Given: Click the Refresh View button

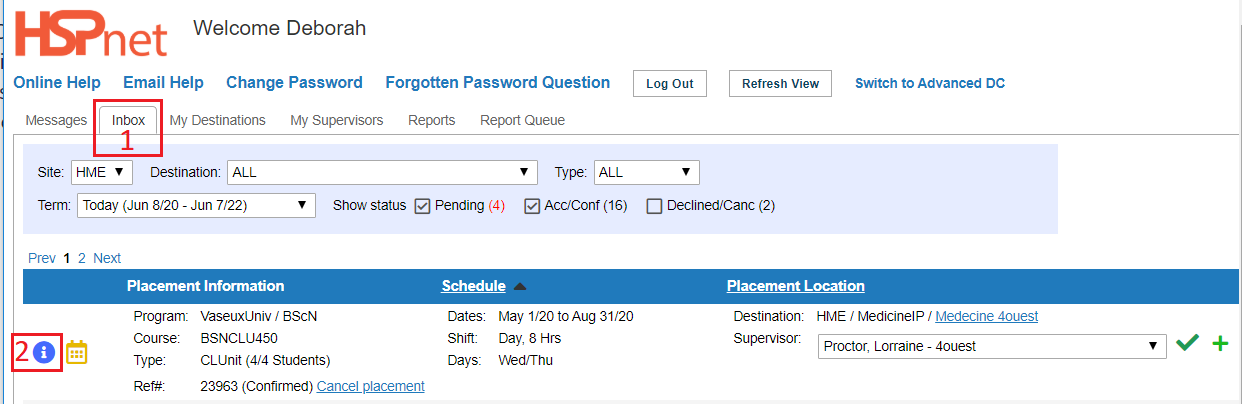Looking at the screenshot, I should 780,84.
